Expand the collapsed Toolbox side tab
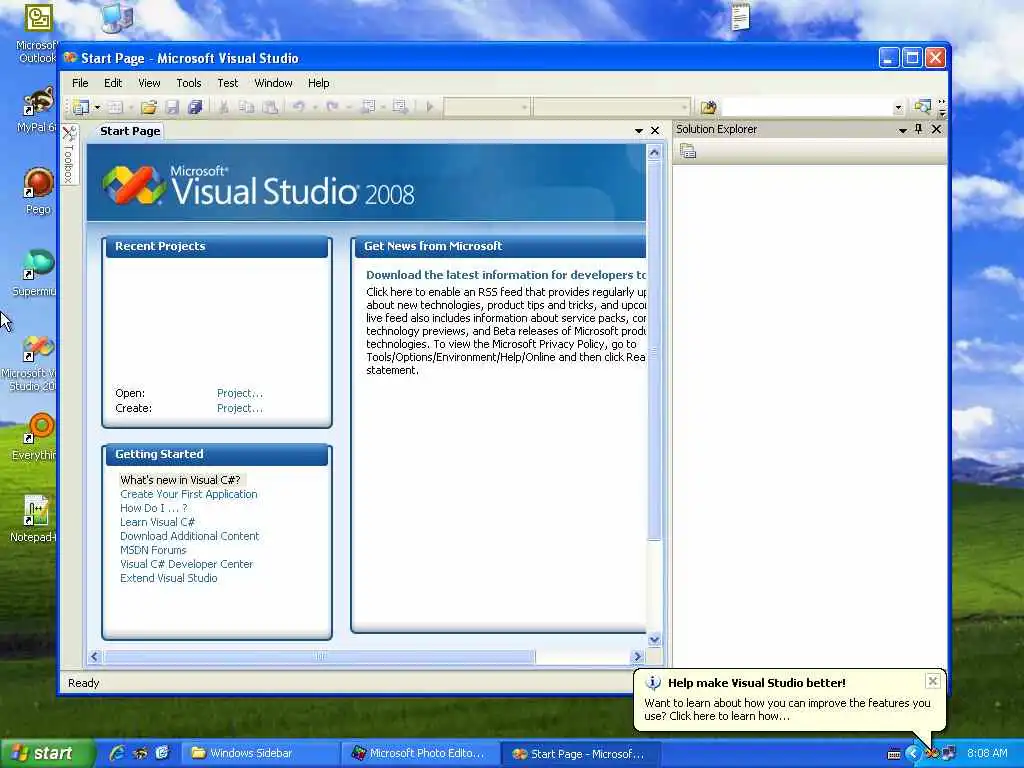1024x768 pixels. tap(69, 155)
